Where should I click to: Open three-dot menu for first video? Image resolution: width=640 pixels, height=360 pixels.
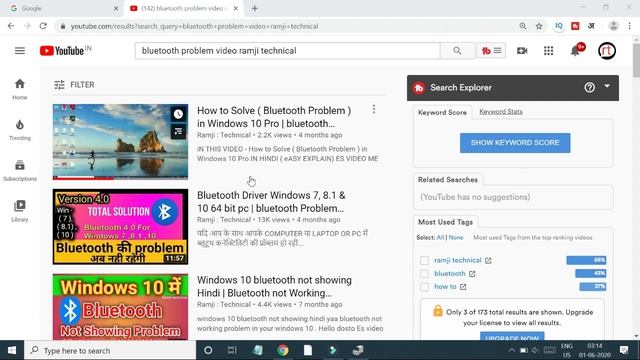[373, 109]
